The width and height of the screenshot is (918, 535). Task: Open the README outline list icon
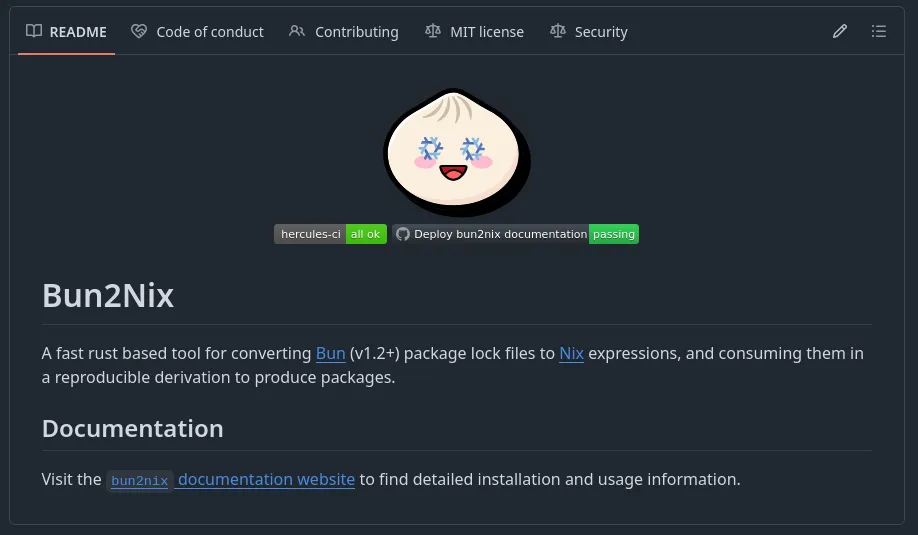(x=879, y=31)
